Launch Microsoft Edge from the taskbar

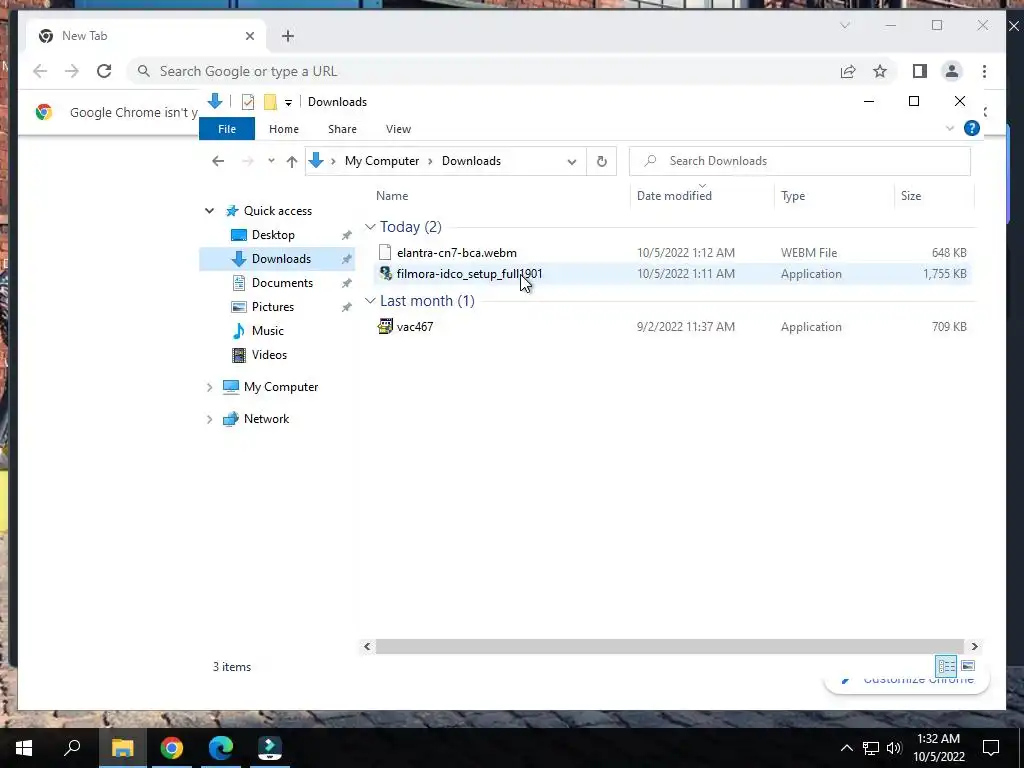coord(221,748)
